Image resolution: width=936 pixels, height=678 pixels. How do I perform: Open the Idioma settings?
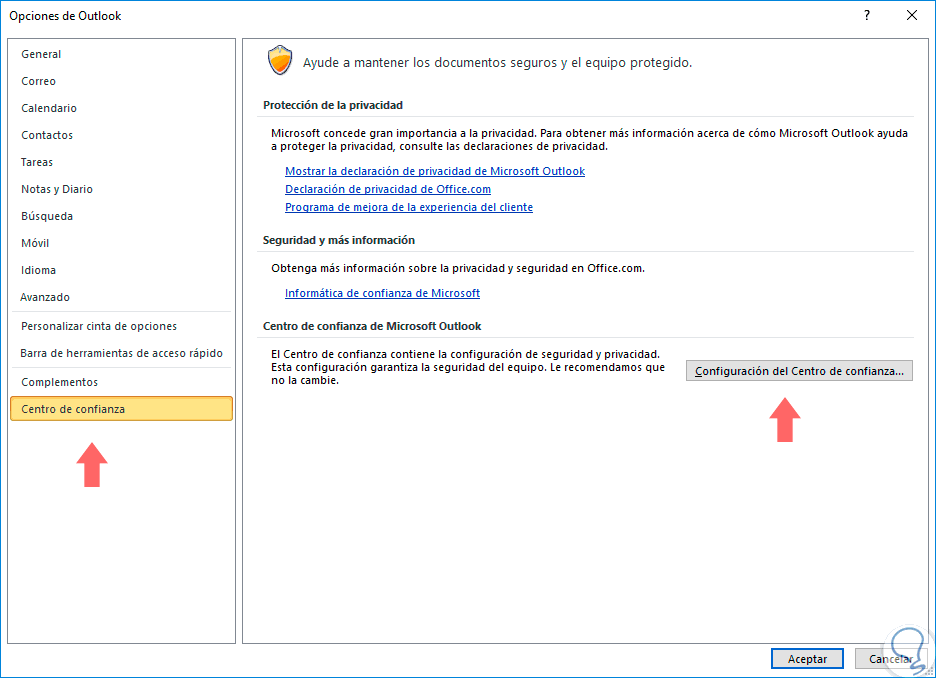[x=39, y=270]
